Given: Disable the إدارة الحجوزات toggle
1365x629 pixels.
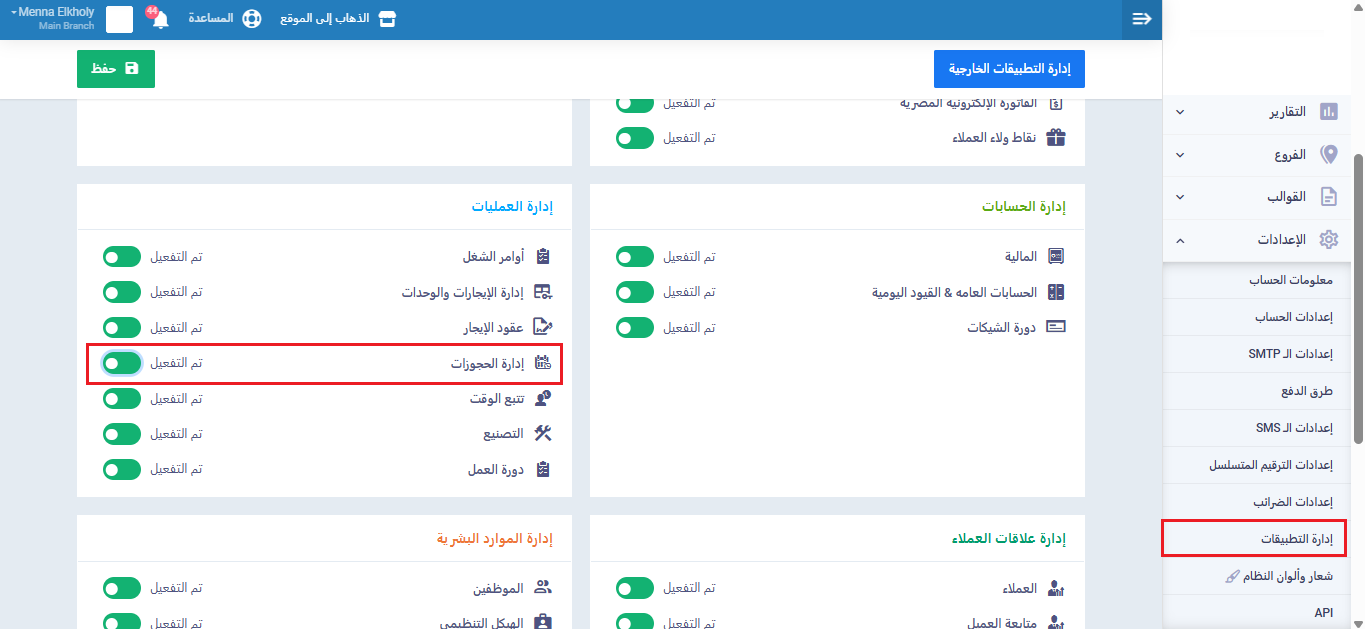Looking at the screenshot, I should (122, 363).
